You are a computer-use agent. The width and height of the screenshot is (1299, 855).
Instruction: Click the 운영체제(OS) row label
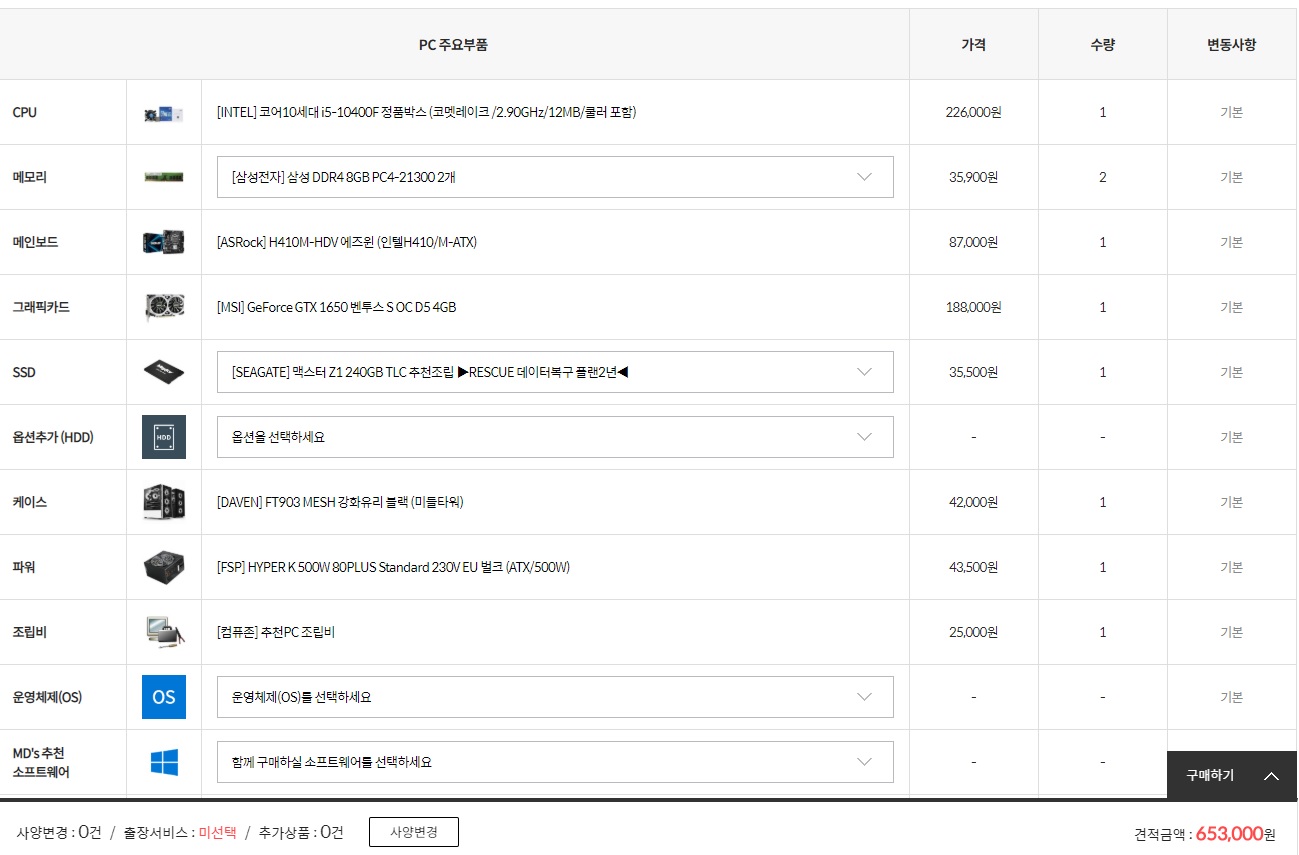point(47,697)
